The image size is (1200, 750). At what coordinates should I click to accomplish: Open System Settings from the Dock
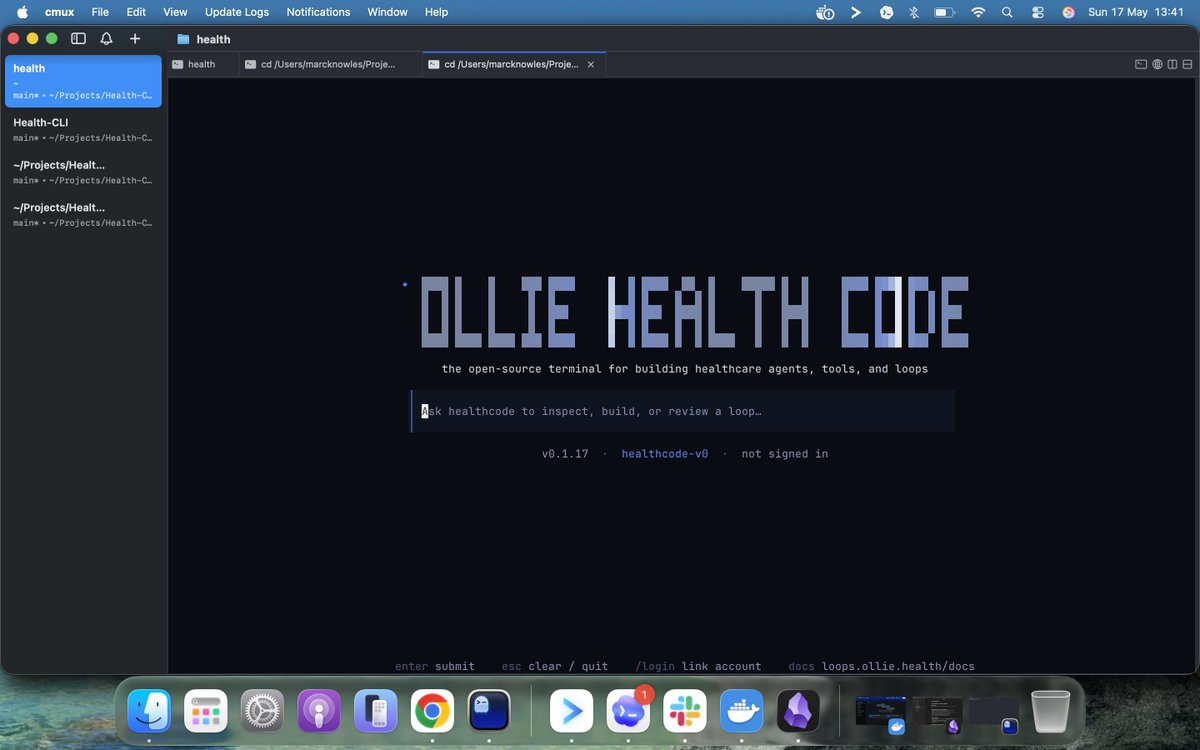click(x=262, y=712)
